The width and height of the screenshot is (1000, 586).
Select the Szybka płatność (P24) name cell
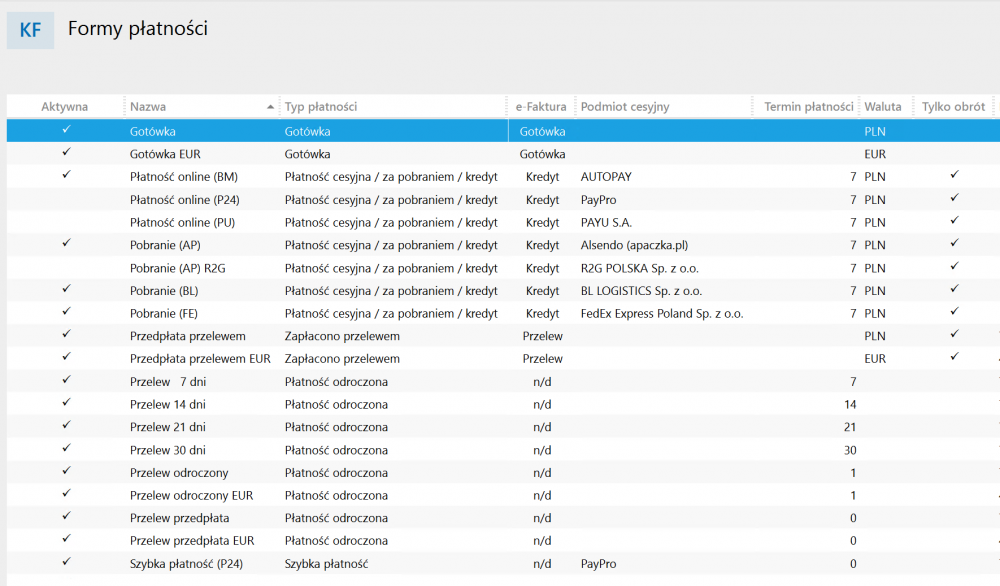(186, 564)
